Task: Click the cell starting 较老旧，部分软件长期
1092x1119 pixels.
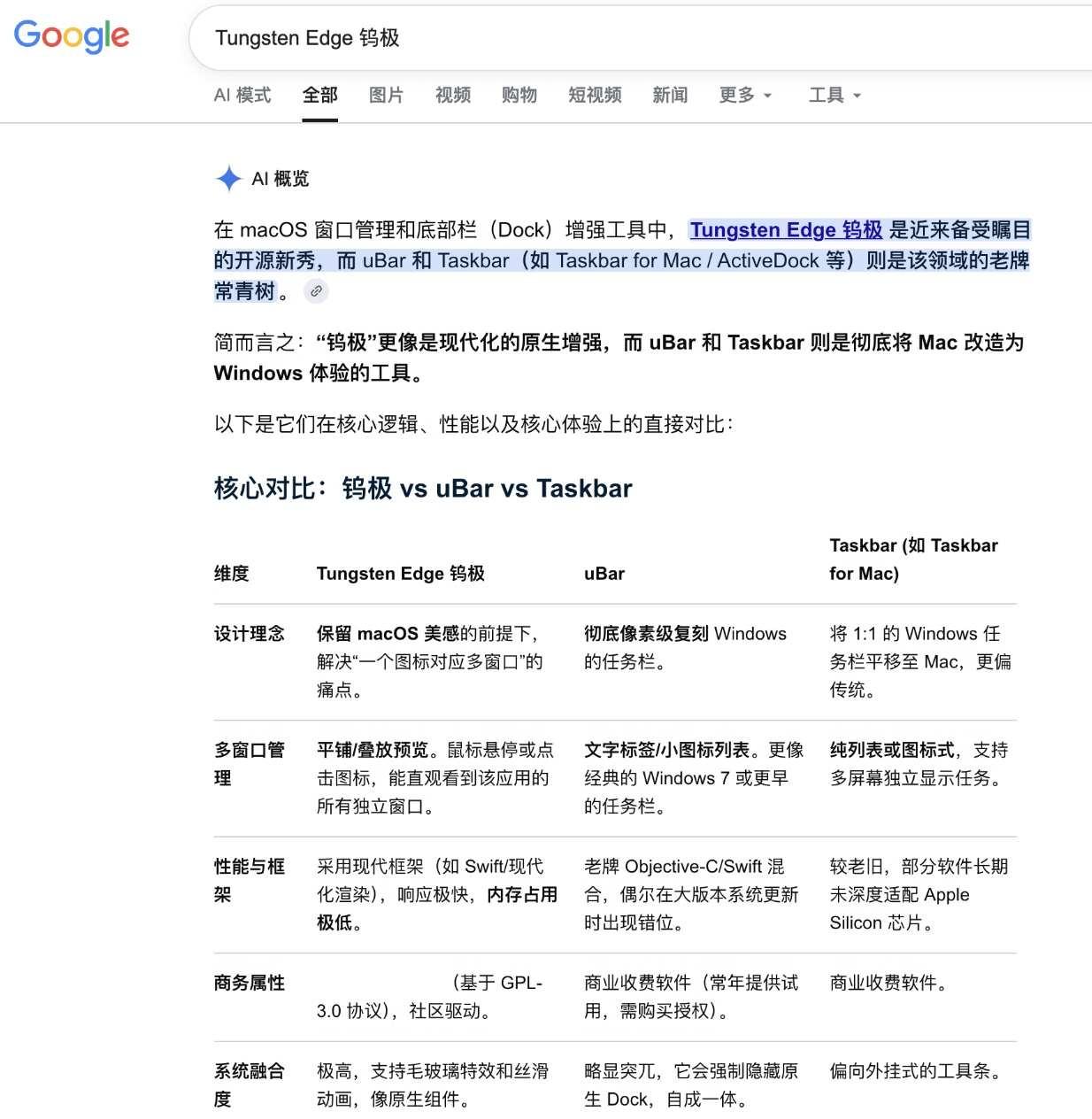Action: [x=919, y=894]
